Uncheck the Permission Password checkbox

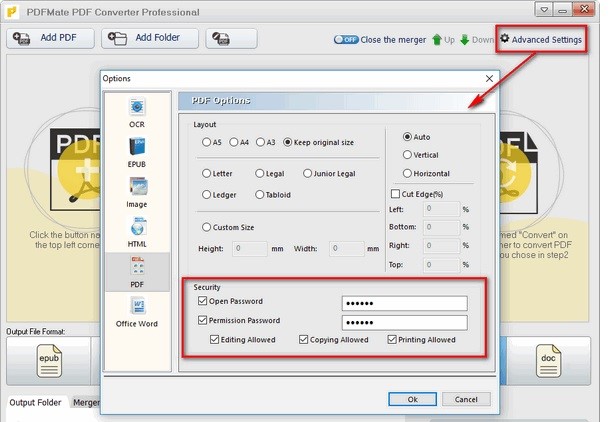(203, 320)
